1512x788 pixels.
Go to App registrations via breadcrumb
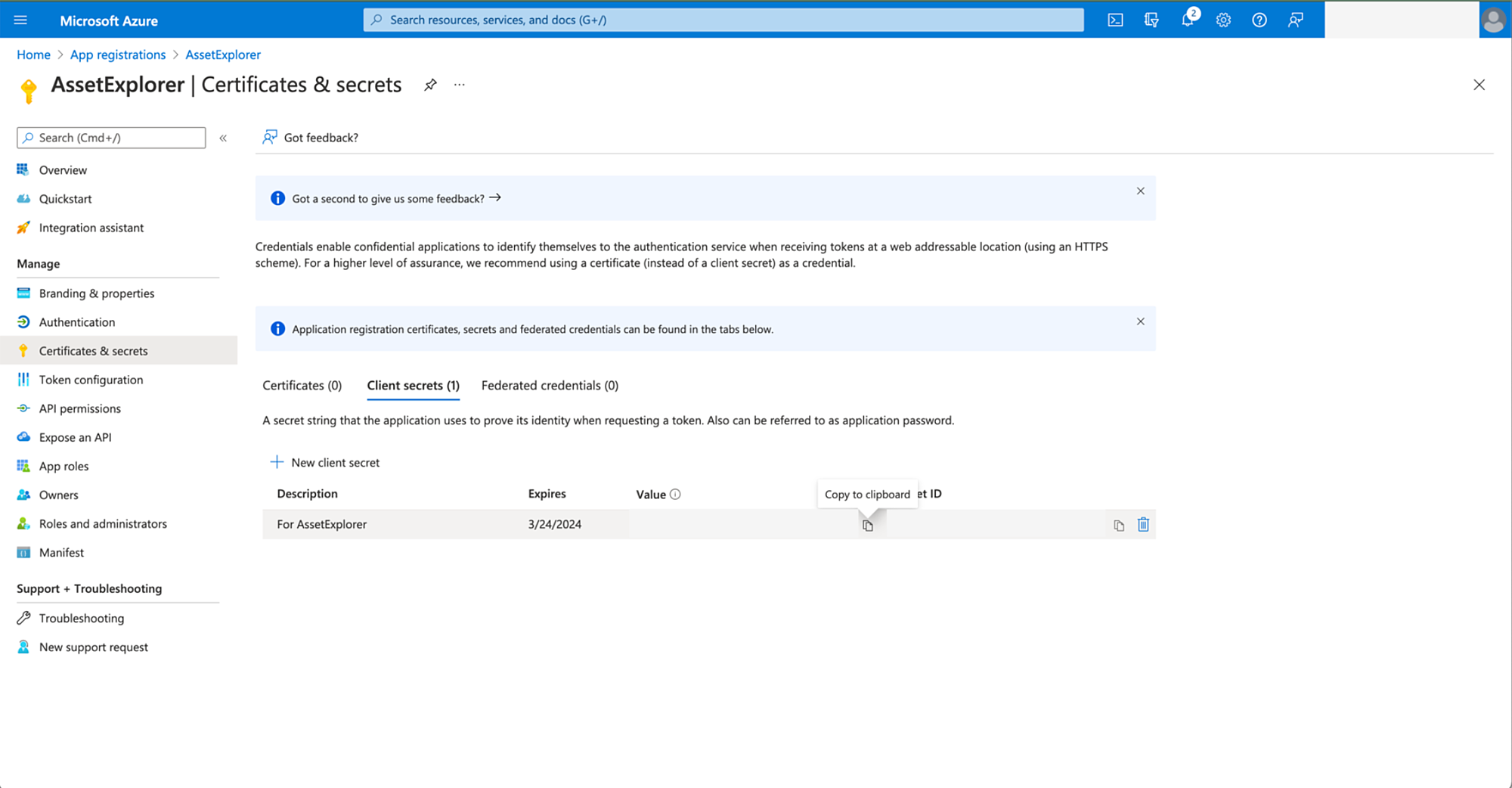tap(118, 54)
